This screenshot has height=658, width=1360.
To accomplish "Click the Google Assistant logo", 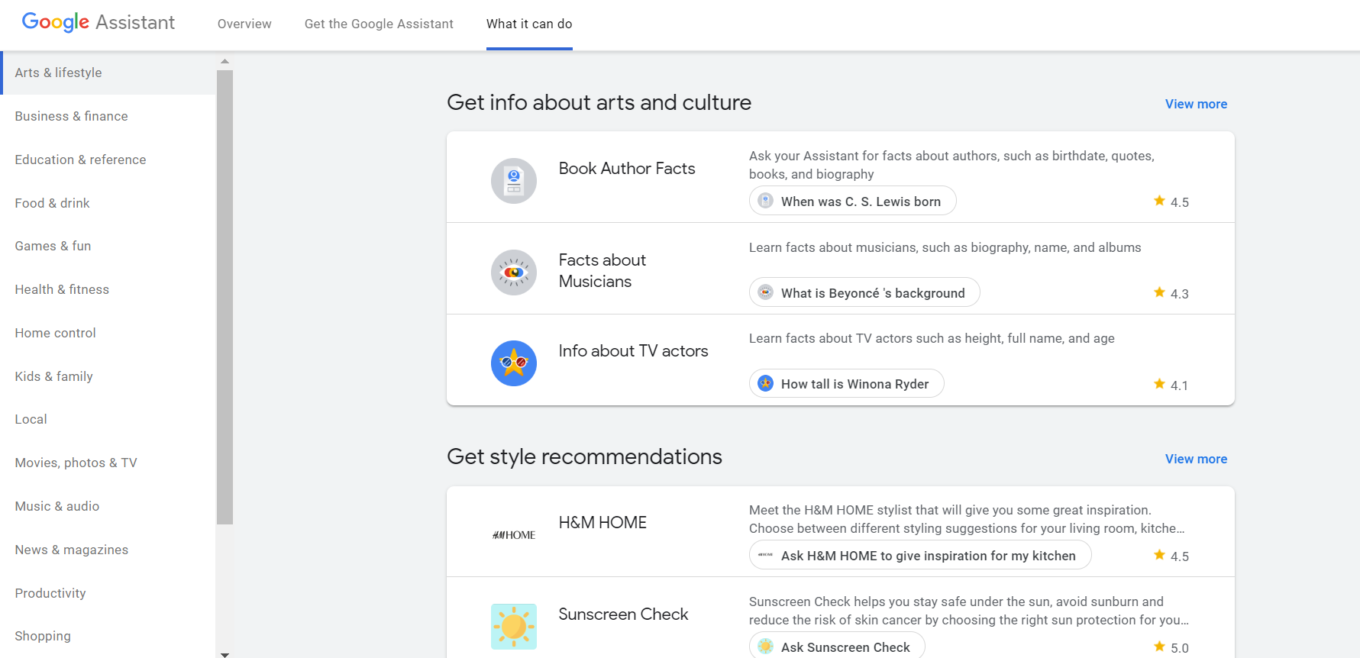I will coord(98,22).
